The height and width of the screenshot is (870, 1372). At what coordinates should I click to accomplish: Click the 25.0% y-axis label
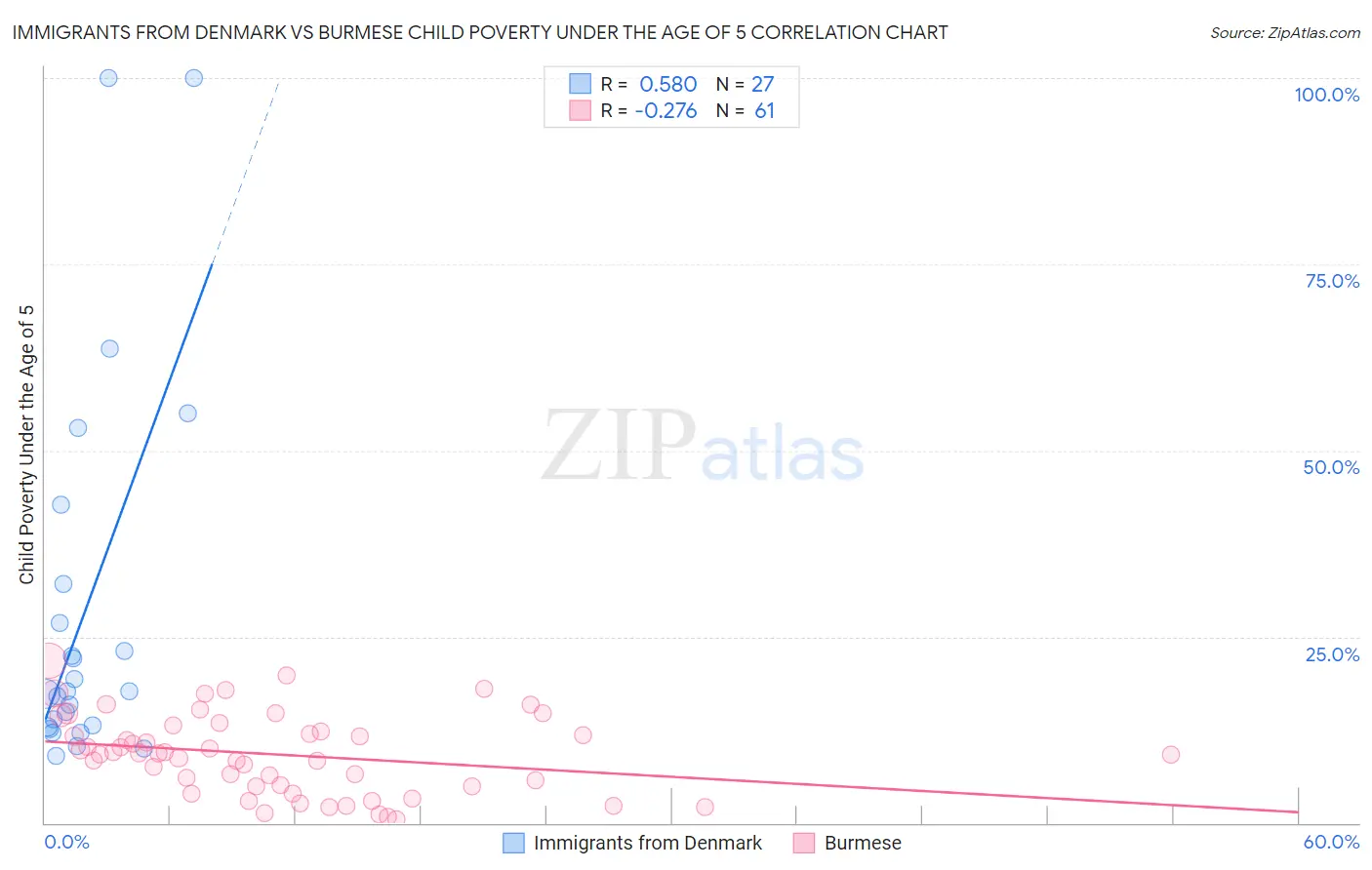(x=1332, y=654)
